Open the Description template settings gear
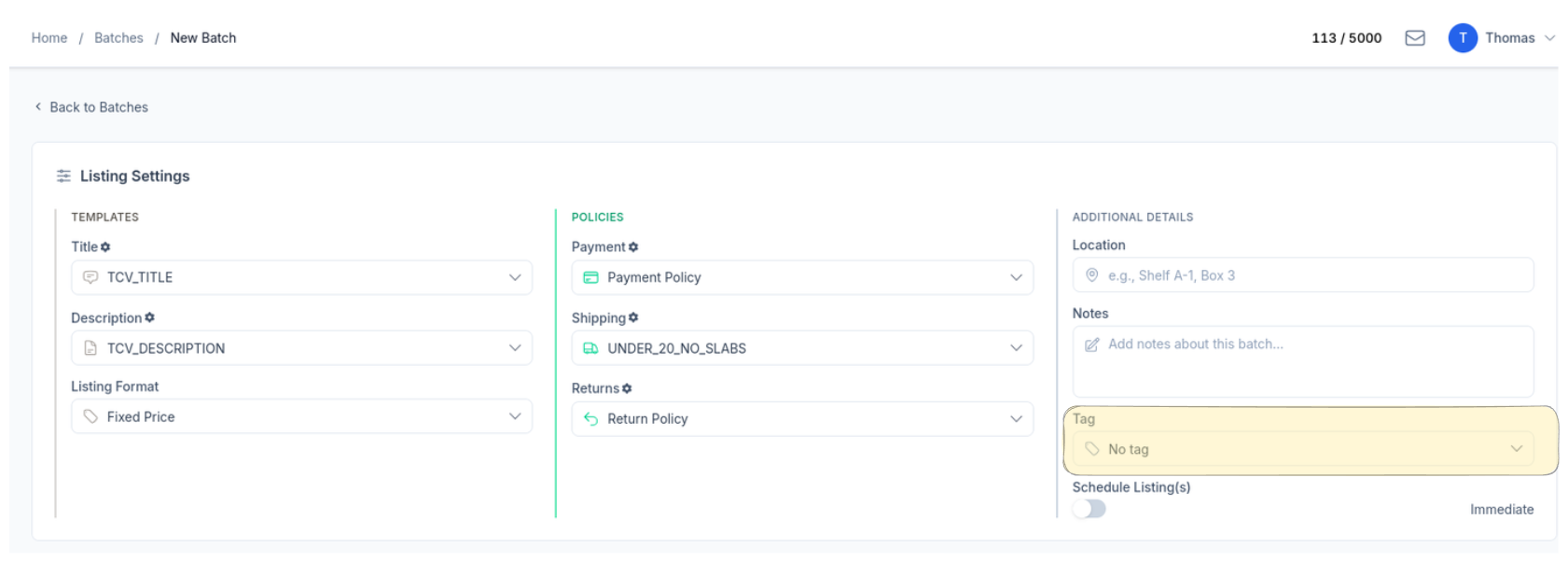 149,317
